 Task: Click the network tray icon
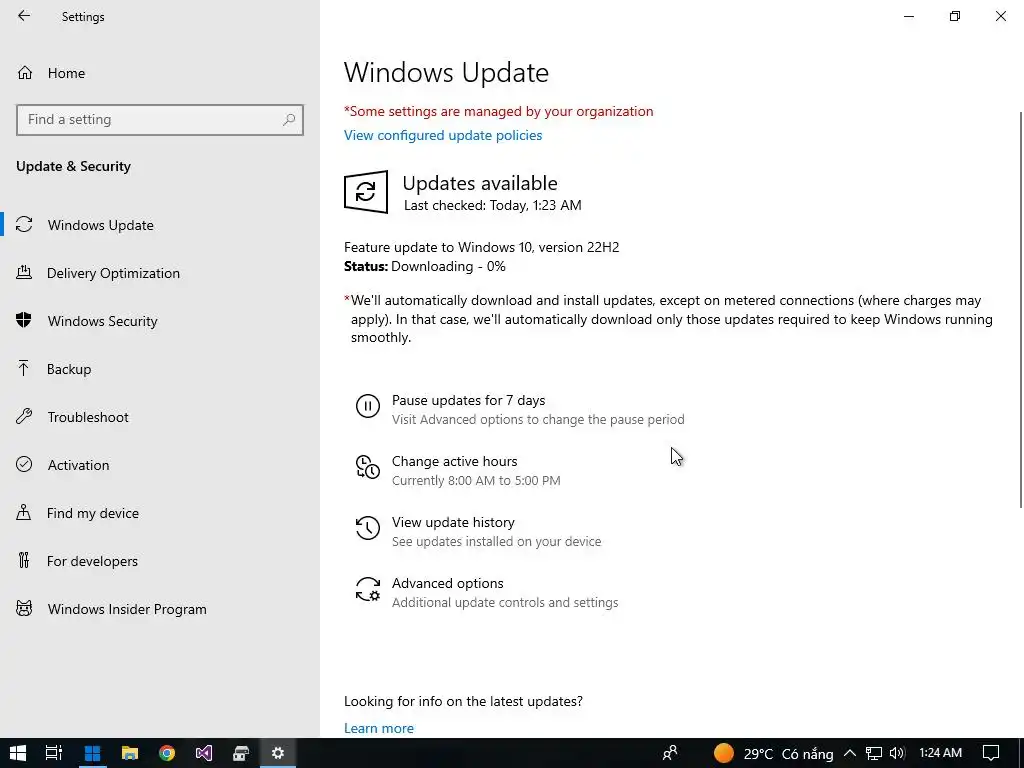[874, 753]
